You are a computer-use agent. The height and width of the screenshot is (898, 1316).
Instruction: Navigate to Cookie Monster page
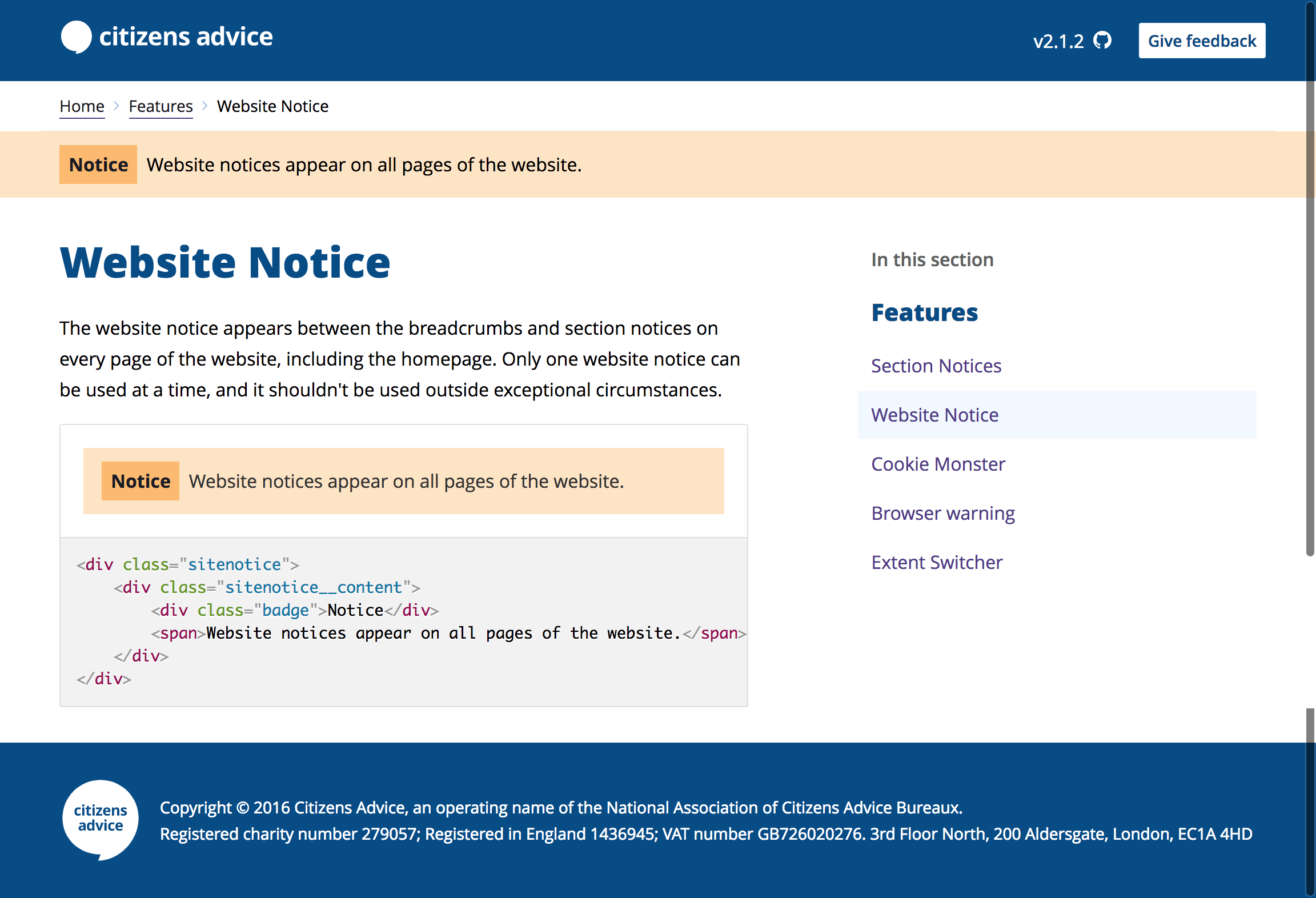[x=938, y=464]
